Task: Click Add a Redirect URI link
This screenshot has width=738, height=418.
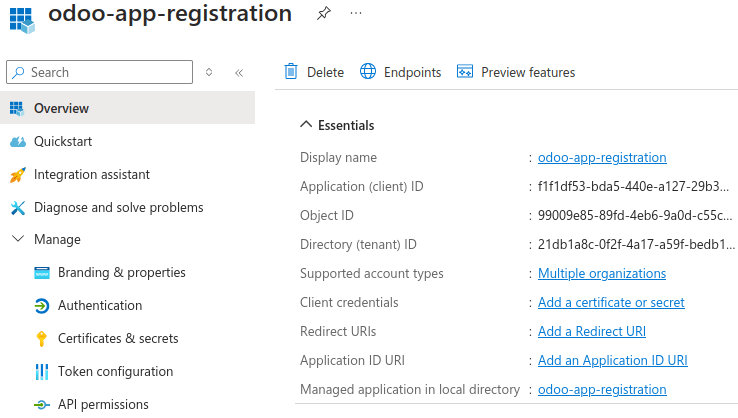Action: tap(591, 331)
